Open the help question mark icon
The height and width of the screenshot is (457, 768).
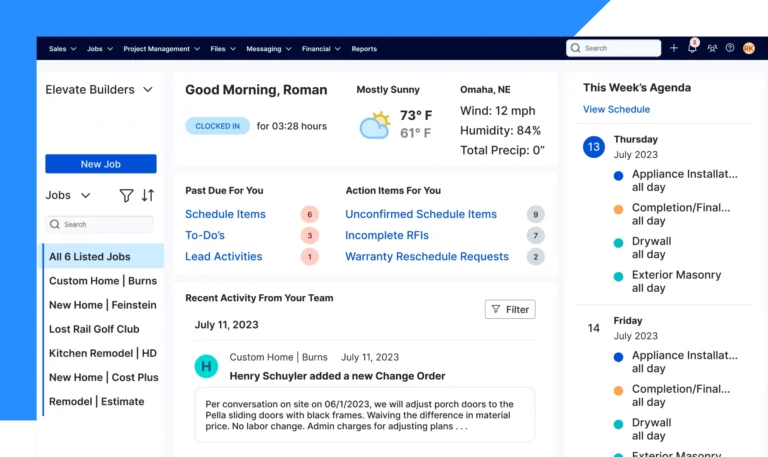coord(730,48)
